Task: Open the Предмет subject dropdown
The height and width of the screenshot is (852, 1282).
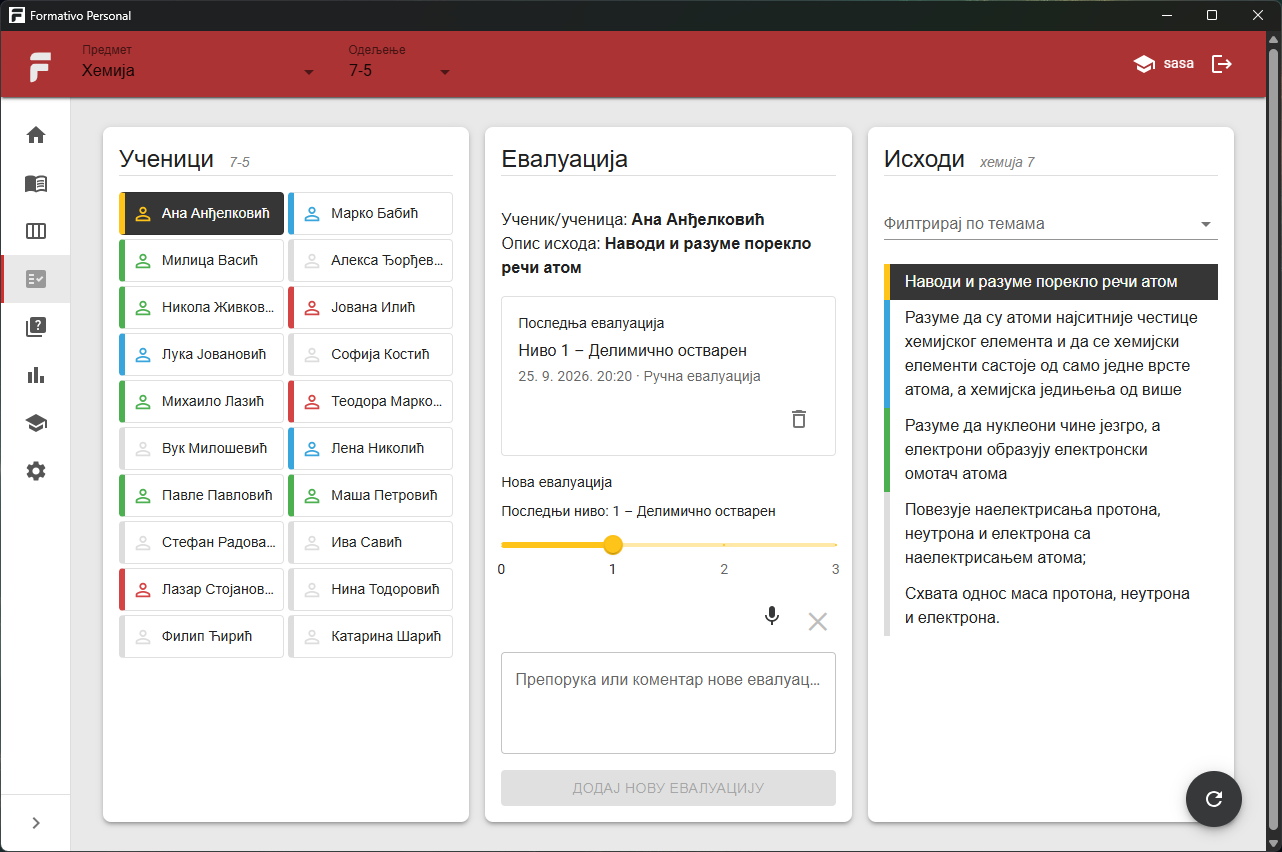Action: point(198,64)
